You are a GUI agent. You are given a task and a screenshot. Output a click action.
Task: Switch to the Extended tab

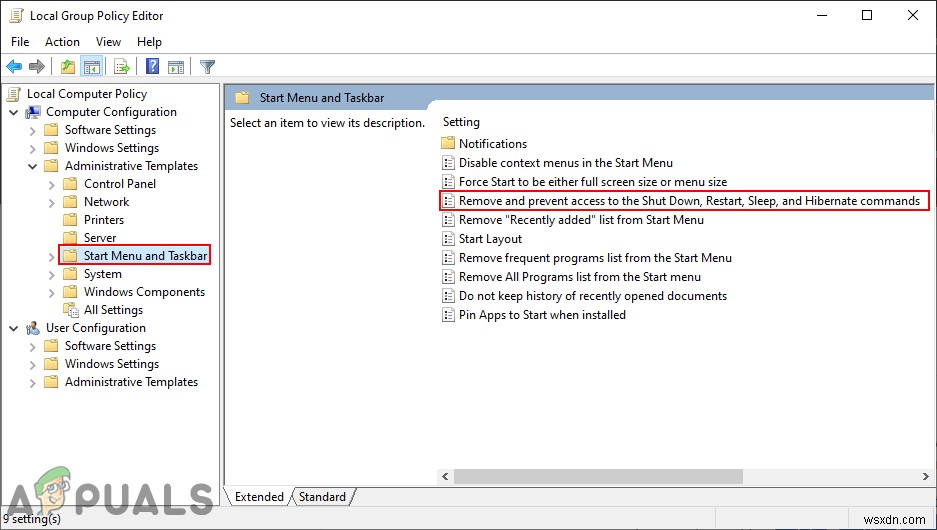click(x=259, y=497)
